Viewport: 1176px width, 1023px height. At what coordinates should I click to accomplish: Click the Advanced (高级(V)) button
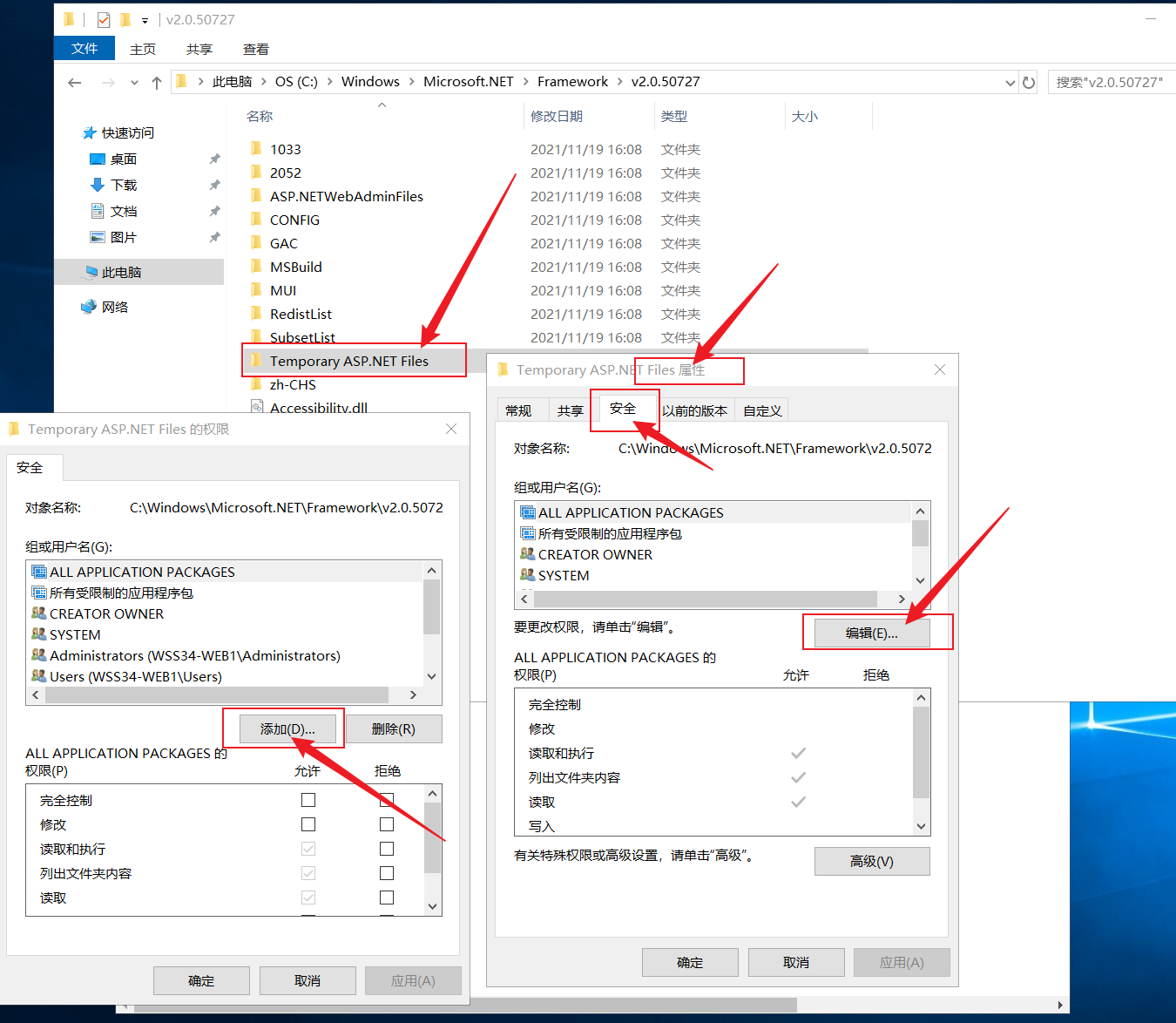(x=872, y=861)
